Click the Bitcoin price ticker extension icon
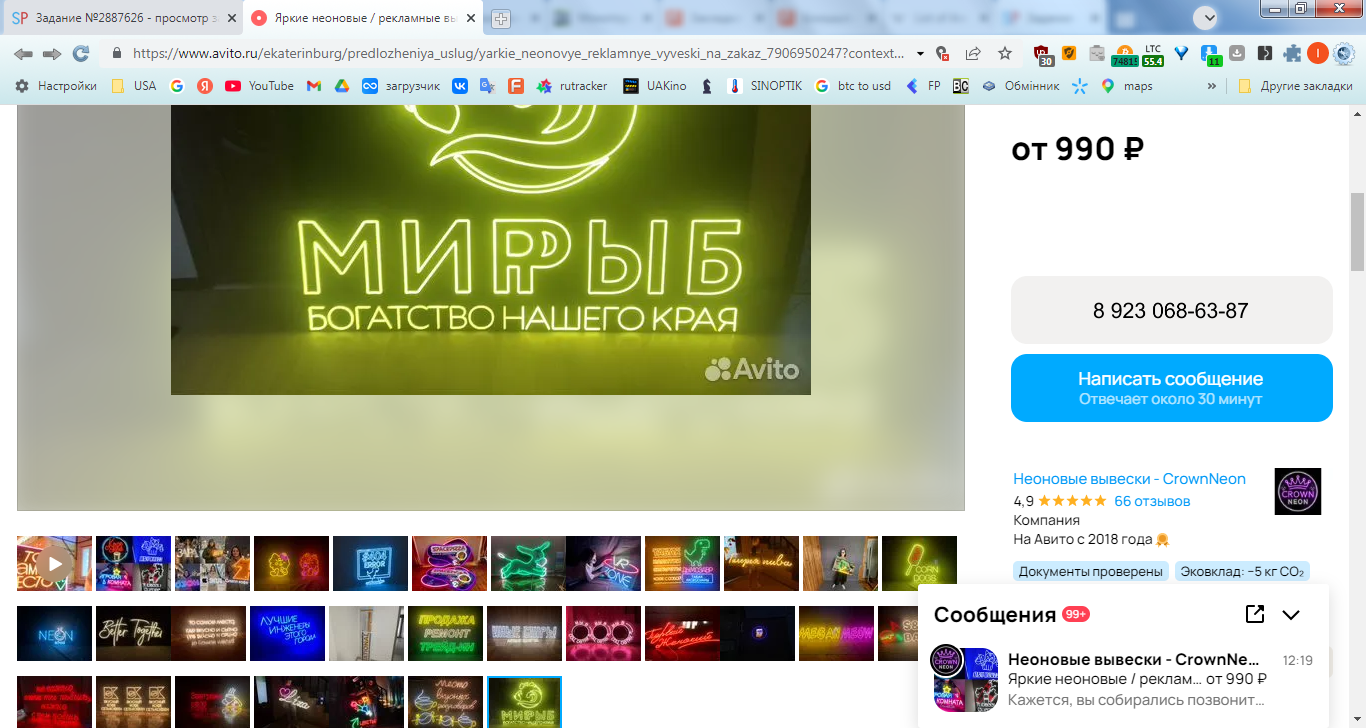1366x728 pixels. [1125, 55]
